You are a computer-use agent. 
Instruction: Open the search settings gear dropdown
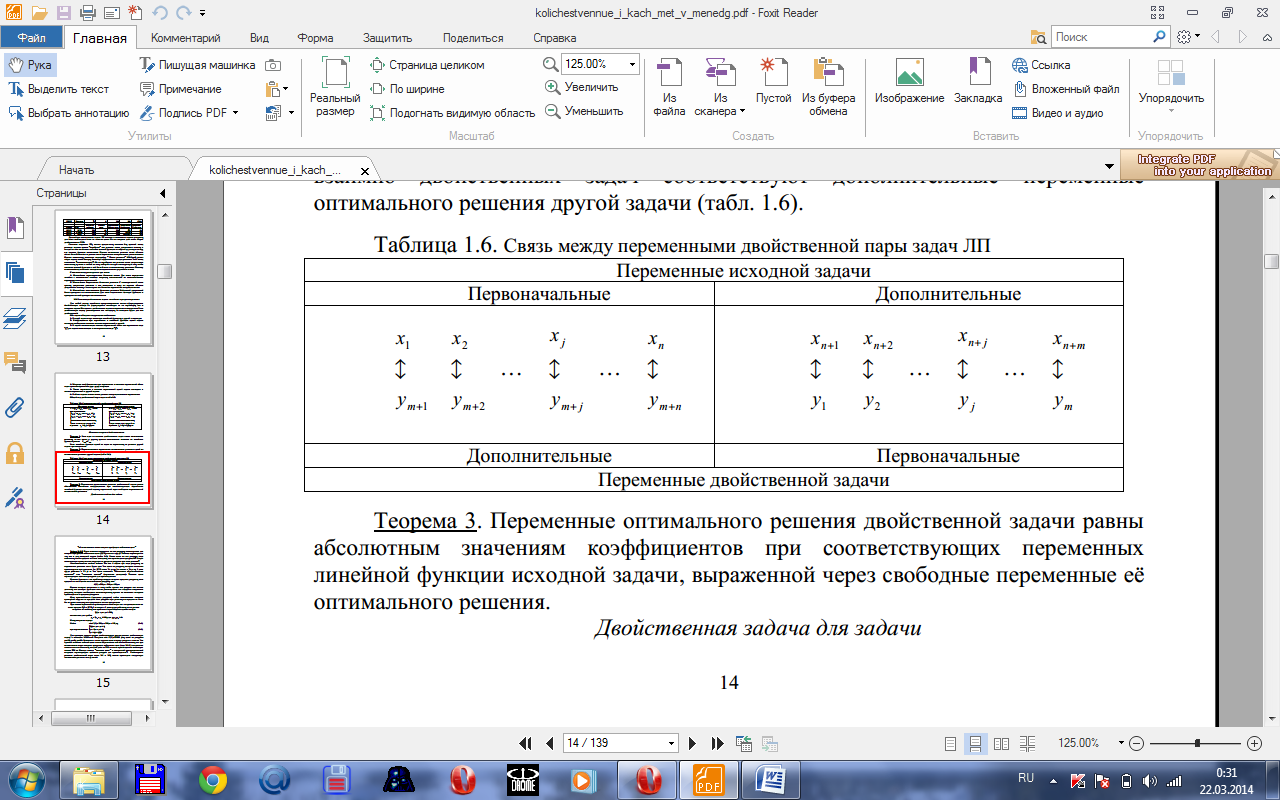pos(1188,37)
